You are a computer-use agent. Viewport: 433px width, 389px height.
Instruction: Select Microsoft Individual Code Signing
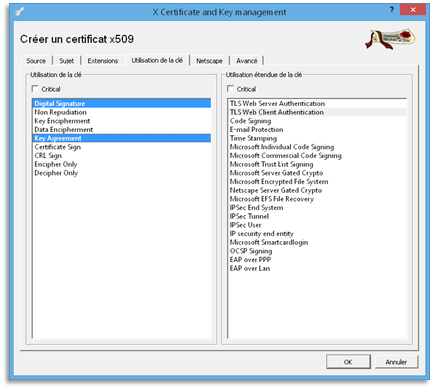(x=317, y=147)
